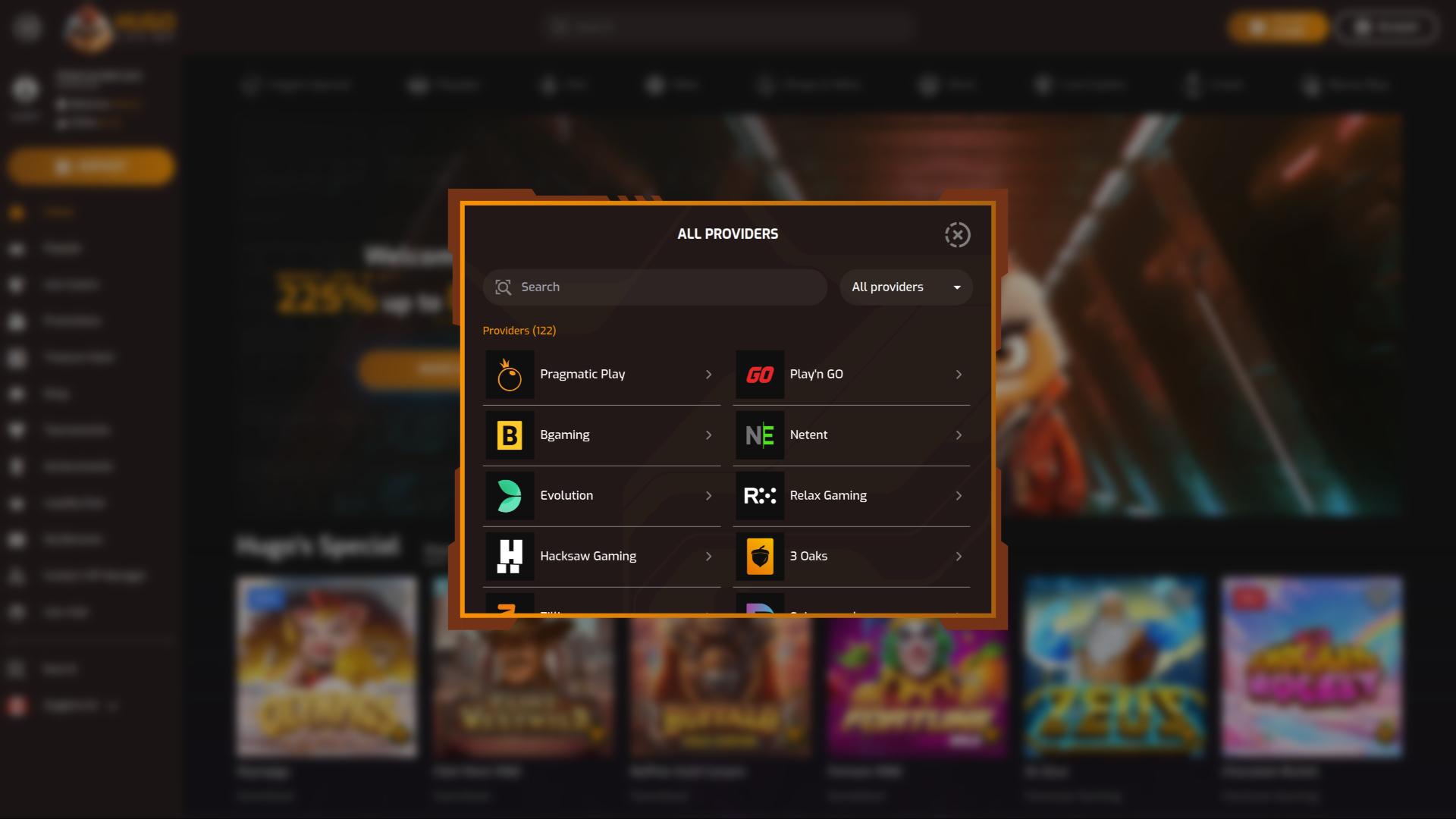
Task: Close the All Providers dialog
Action: 957,235
